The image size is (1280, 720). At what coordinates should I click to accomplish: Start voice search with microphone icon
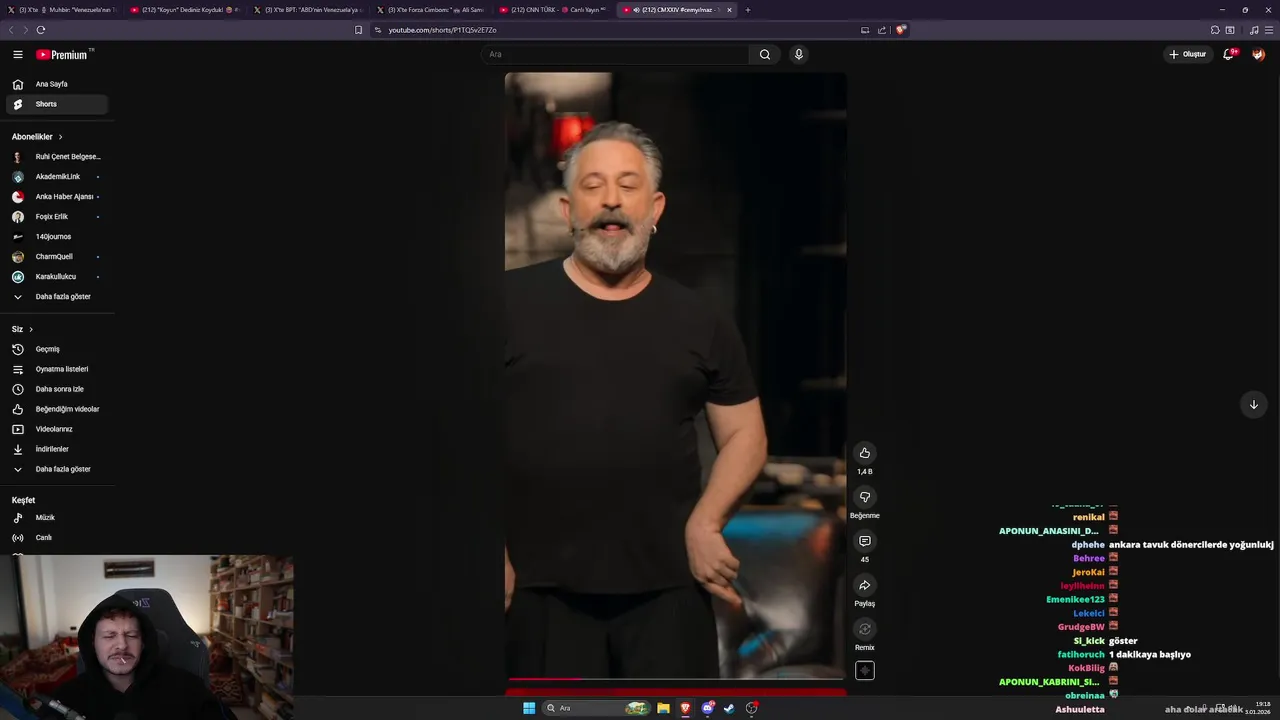coord(798,54)
